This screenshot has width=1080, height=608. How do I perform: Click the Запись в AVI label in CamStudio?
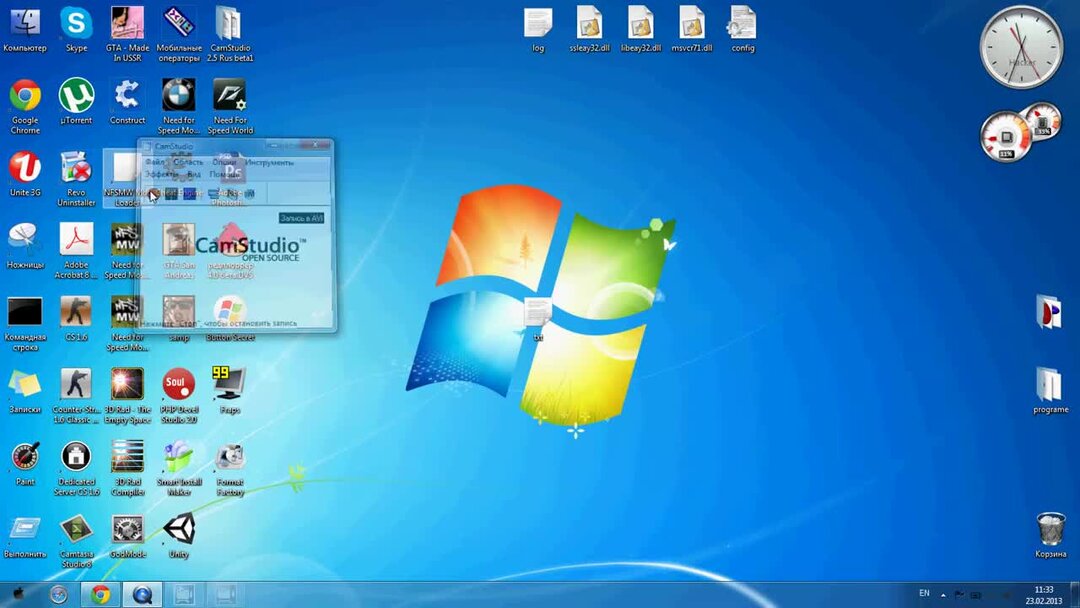coord(301,218)
